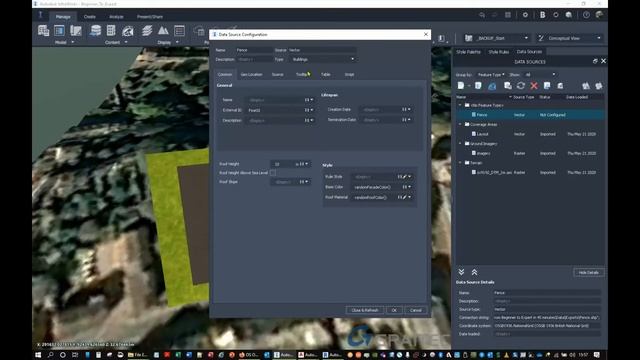Viewport: 640px width, 360px height.
Task: Click the add database data source icon
Action: 478,86
